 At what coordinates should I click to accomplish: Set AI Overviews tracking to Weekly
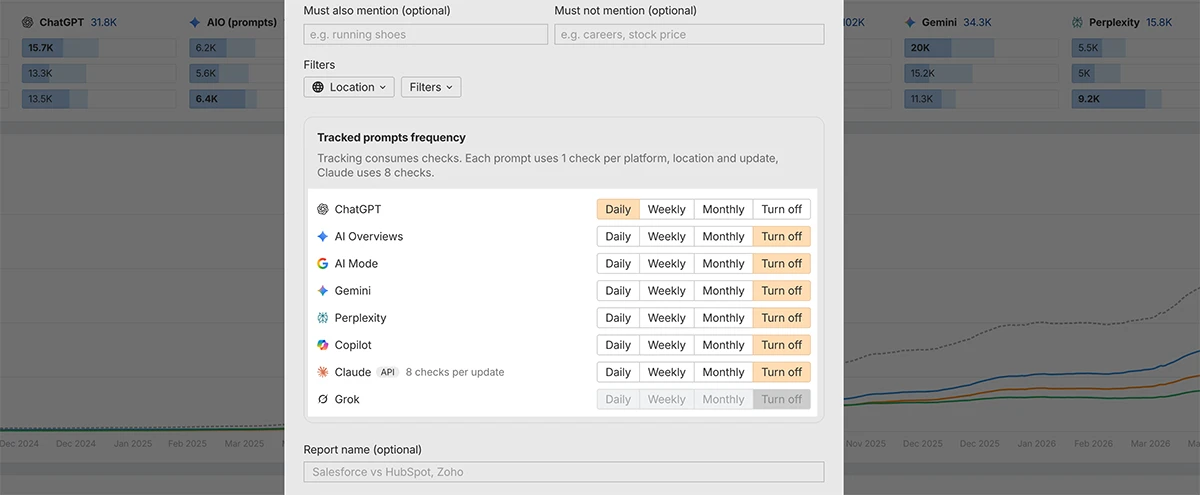[x=666, y=237]
